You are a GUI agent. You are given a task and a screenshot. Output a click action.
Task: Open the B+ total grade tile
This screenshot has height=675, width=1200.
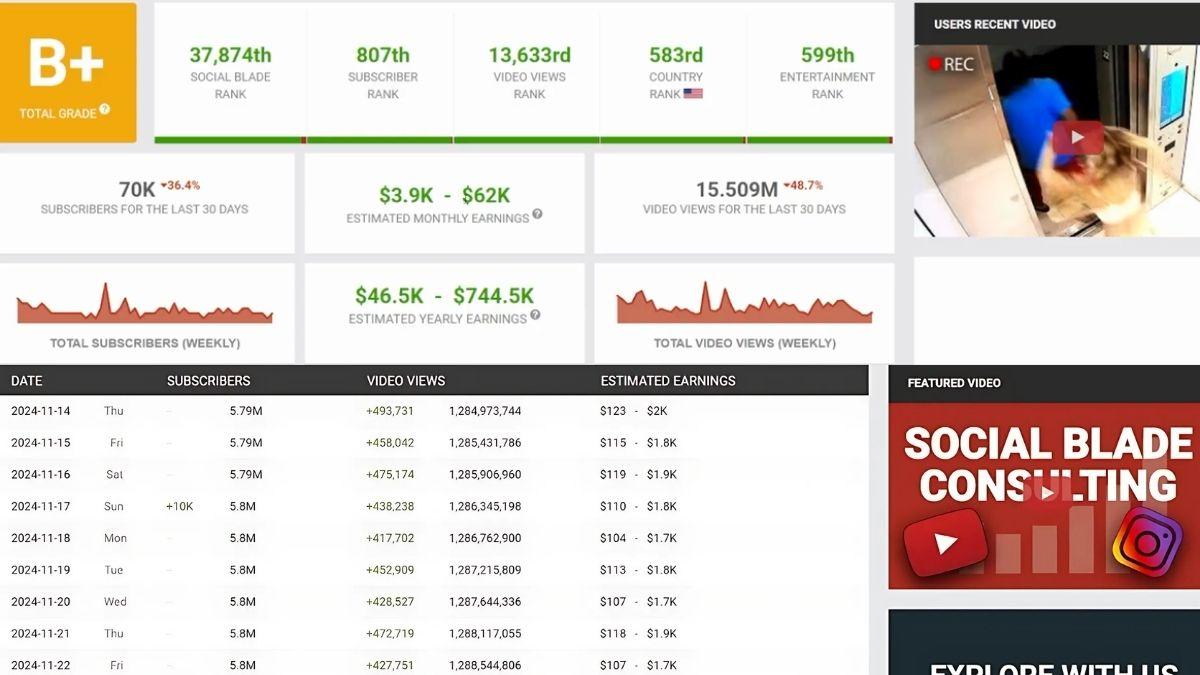tap(68, 73)
